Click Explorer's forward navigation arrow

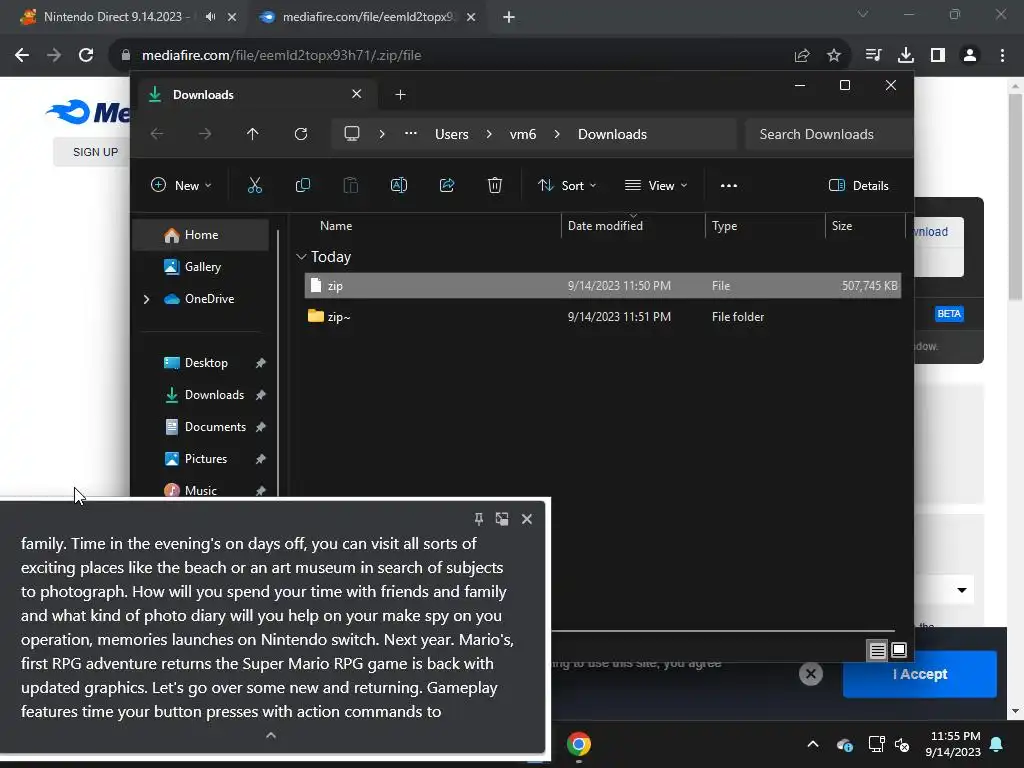(205, 134)
